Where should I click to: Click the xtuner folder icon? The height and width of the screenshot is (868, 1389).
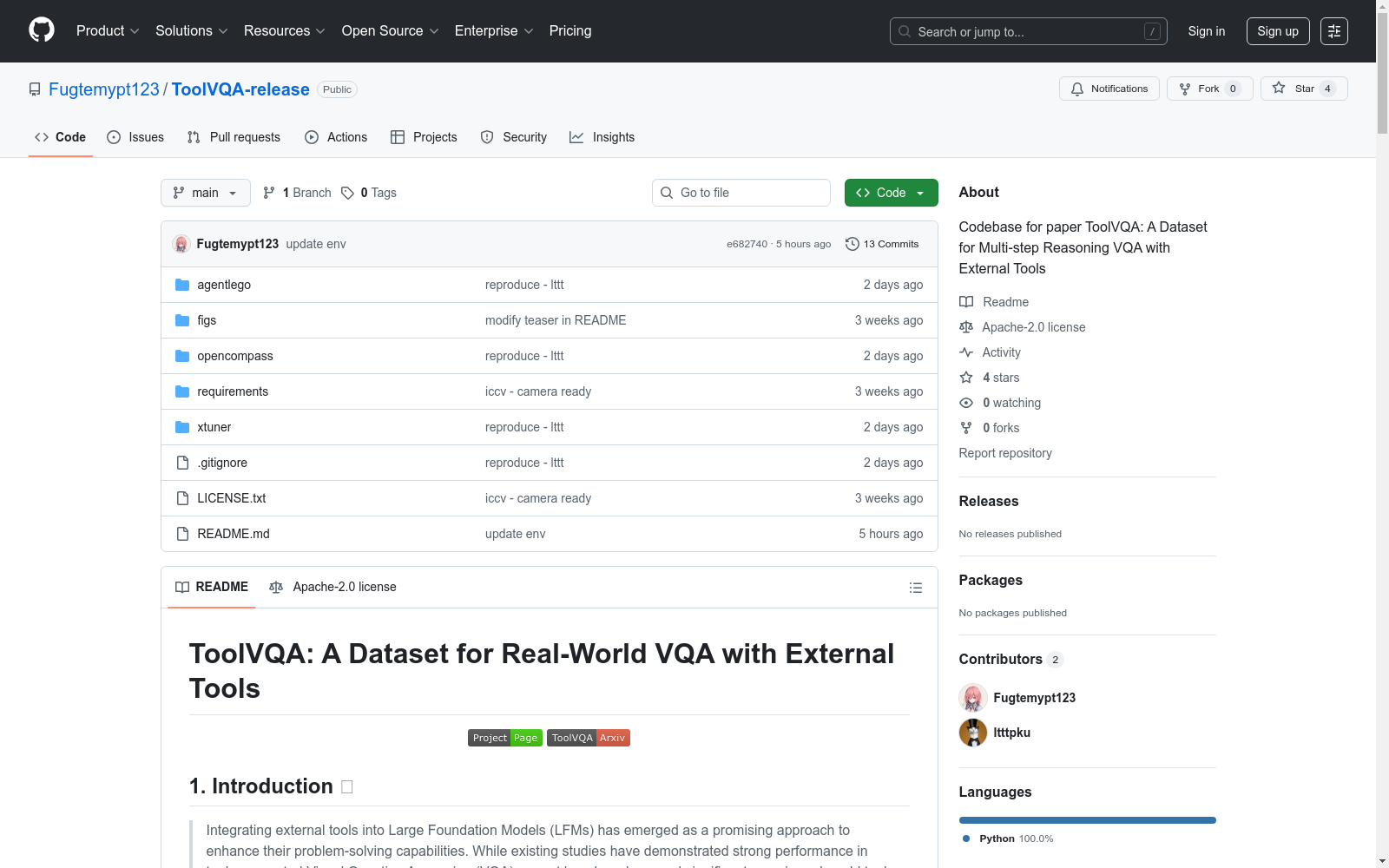(x=182, y=427)
